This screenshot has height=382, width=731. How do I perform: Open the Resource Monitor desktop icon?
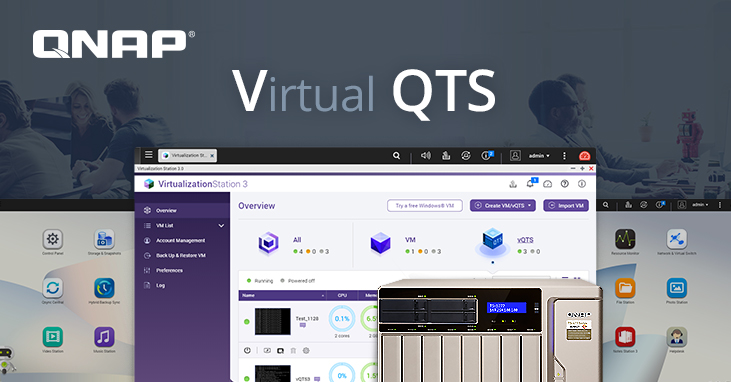(x=625, y=239)
